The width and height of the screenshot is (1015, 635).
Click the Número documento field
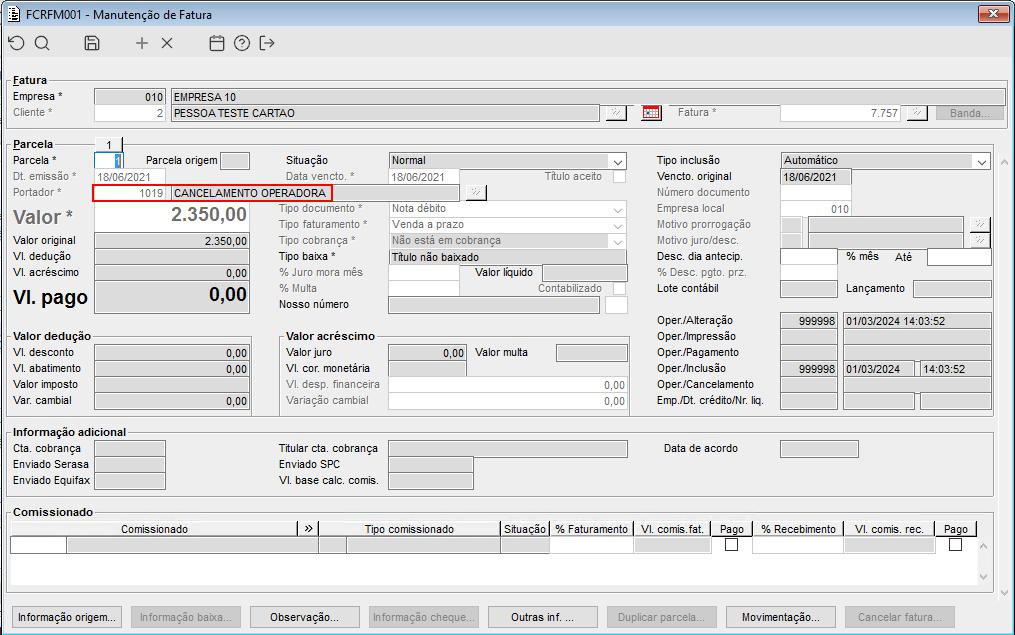coord(816,192)
